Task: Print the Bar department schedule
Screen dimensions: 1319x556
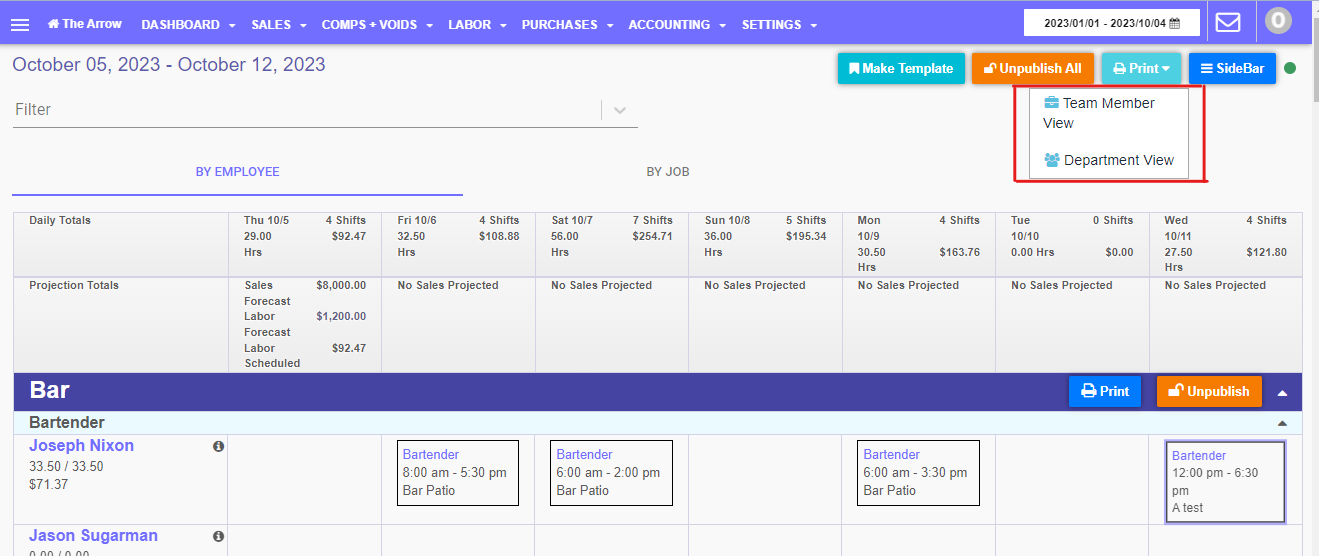Action: pyautogui.click(x=1104, y=391)
